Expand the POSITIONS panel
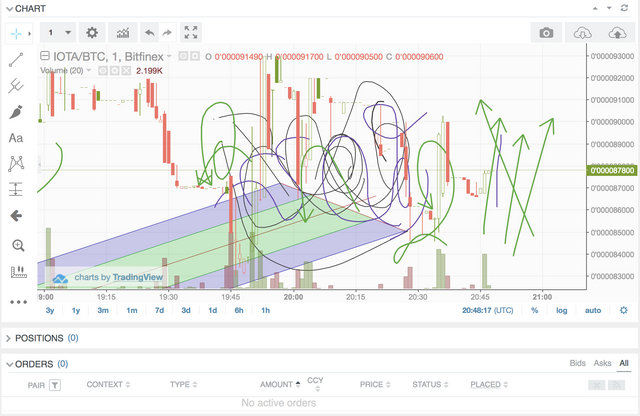The image size is (640, 416). click(x=8, y=338)
